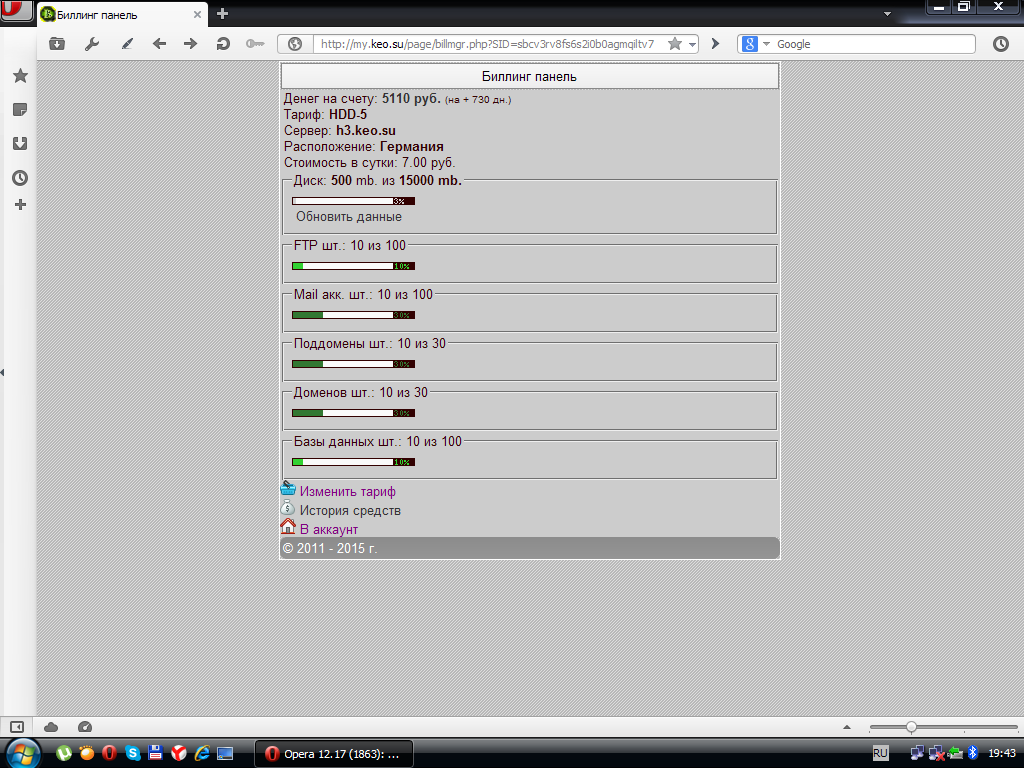
Task: Open the History panel clock in sidebar
Action: 19,178
